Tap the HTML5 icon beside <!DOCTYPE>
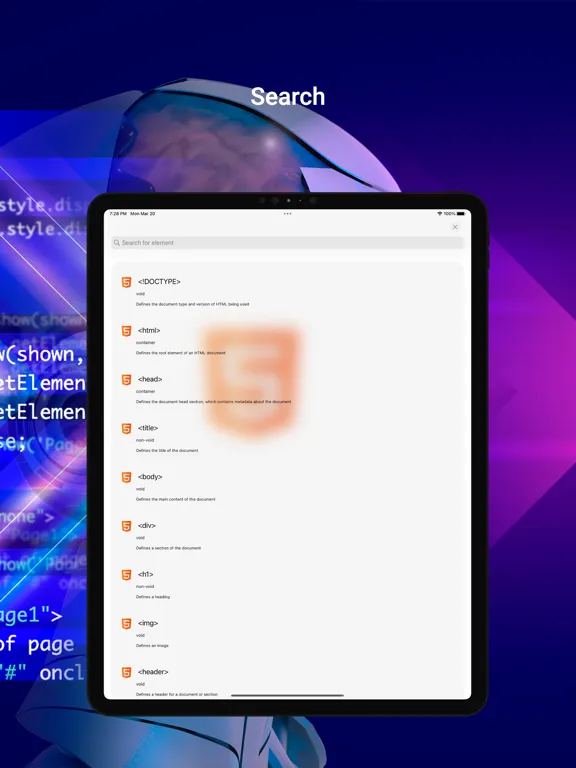The width and height of the screenshot is (576, 768). point(126,282)
